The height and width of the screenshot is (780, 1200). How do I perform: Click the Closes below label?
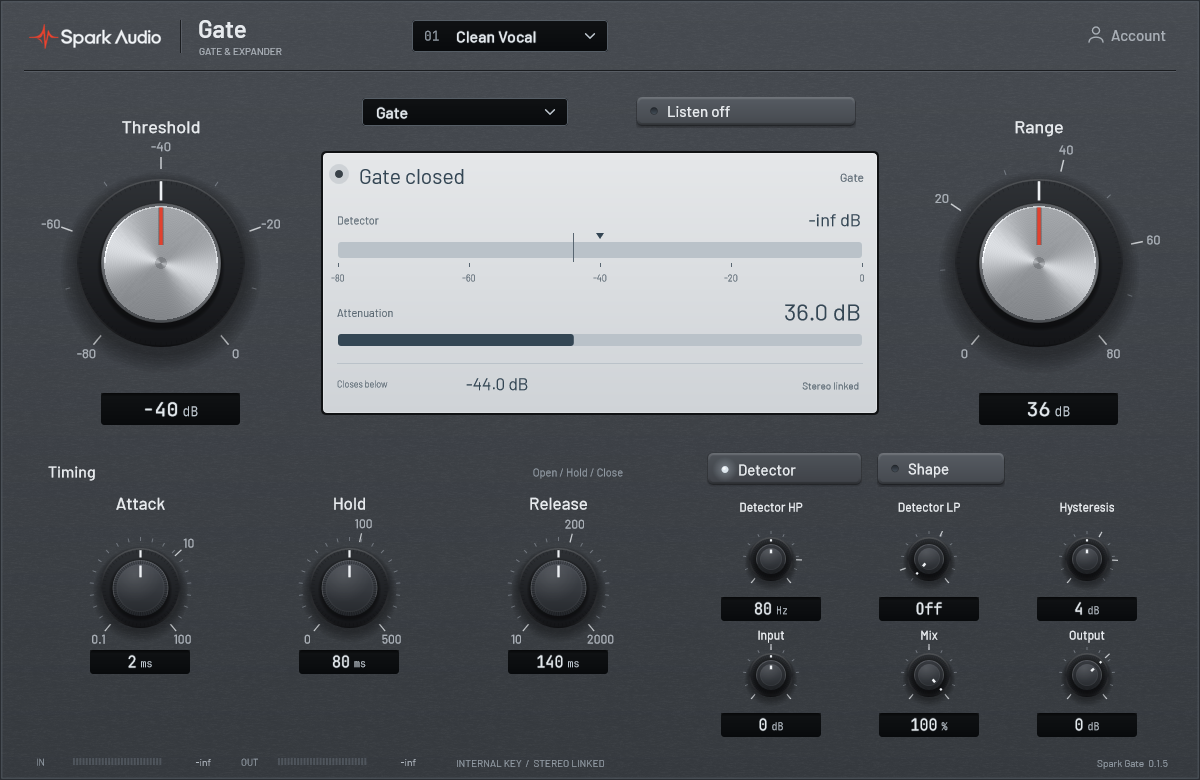click(x=362, y=385)
